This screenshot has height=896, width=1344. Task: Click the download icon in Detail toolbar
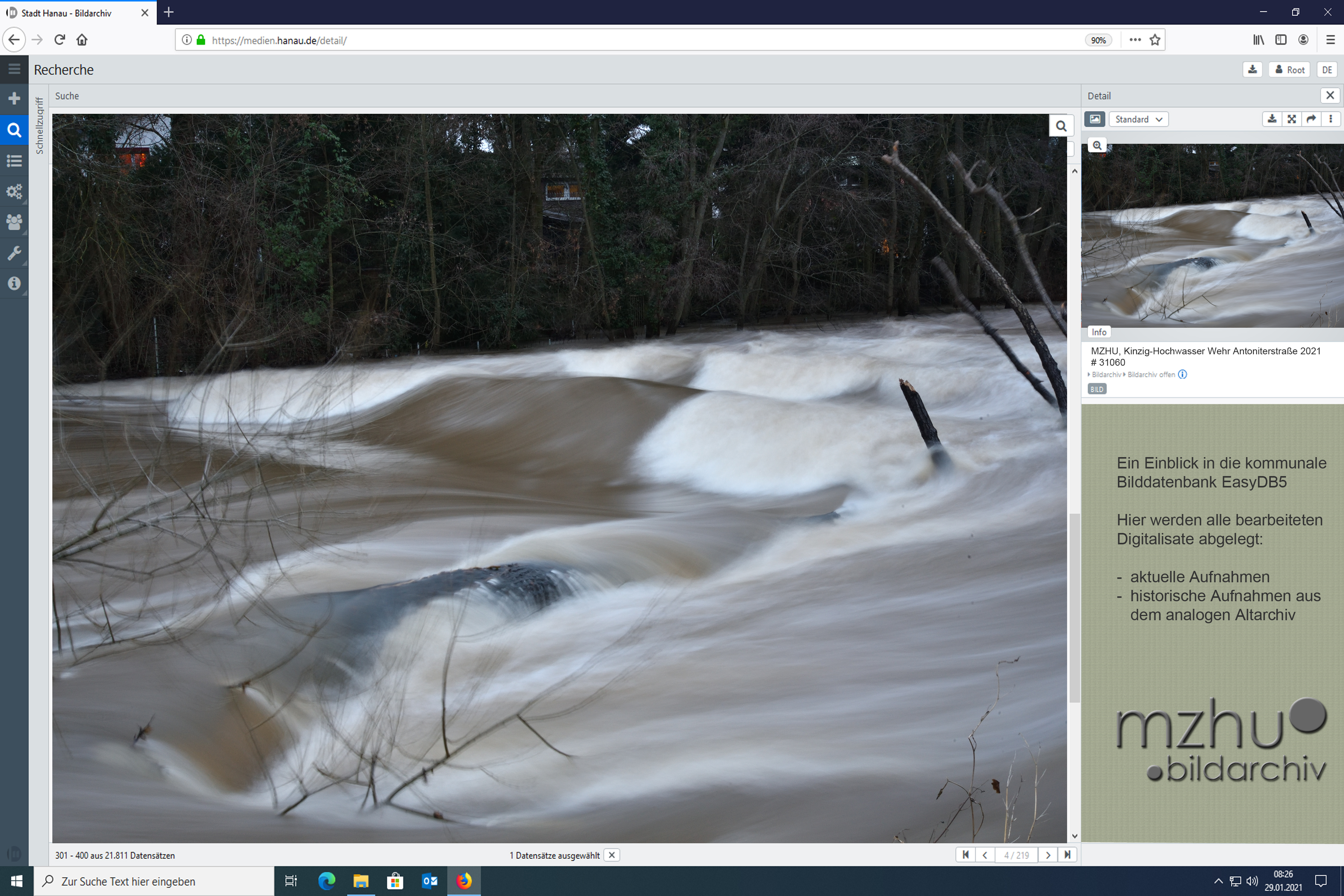coord(1272,119)
